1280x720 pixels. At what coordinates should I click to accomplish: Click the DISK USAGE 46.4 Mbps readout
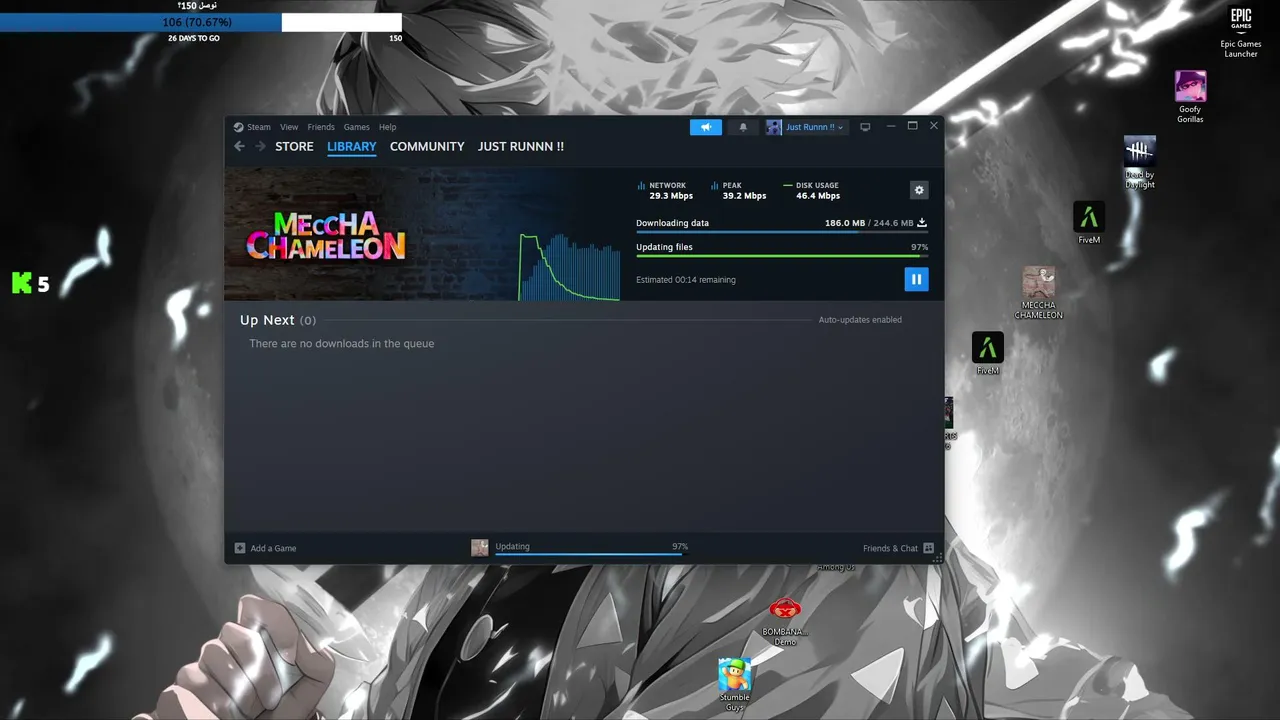(x=812, y=190)
